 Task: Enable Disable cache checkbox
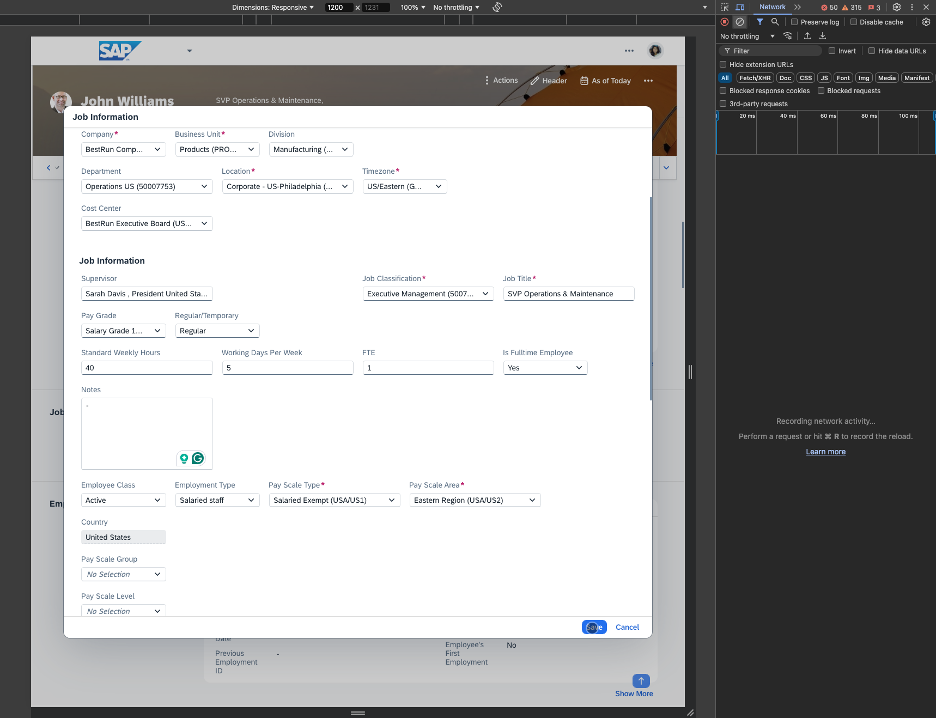tap(854, 22)
